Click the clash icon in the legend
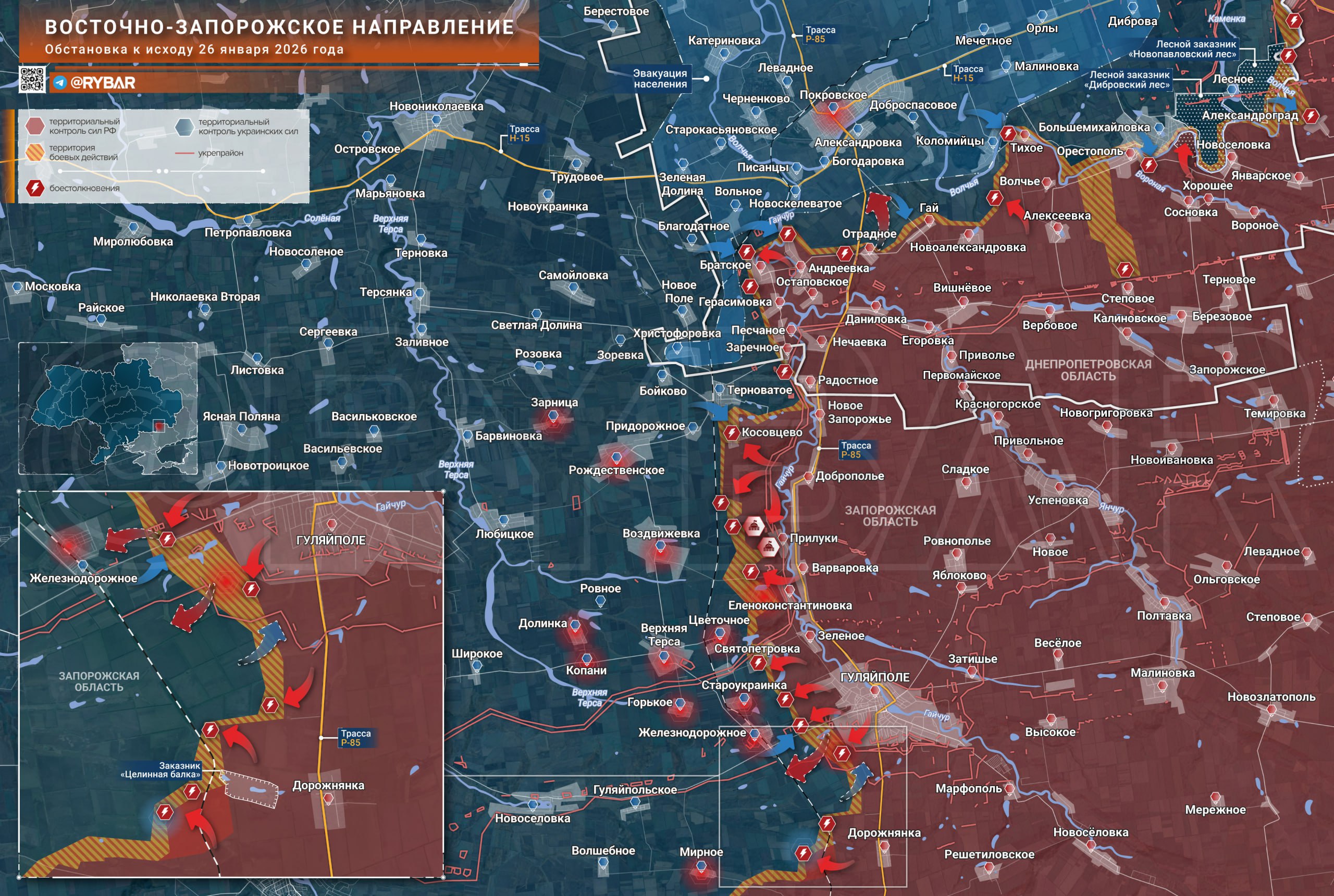 click(35, 188)
